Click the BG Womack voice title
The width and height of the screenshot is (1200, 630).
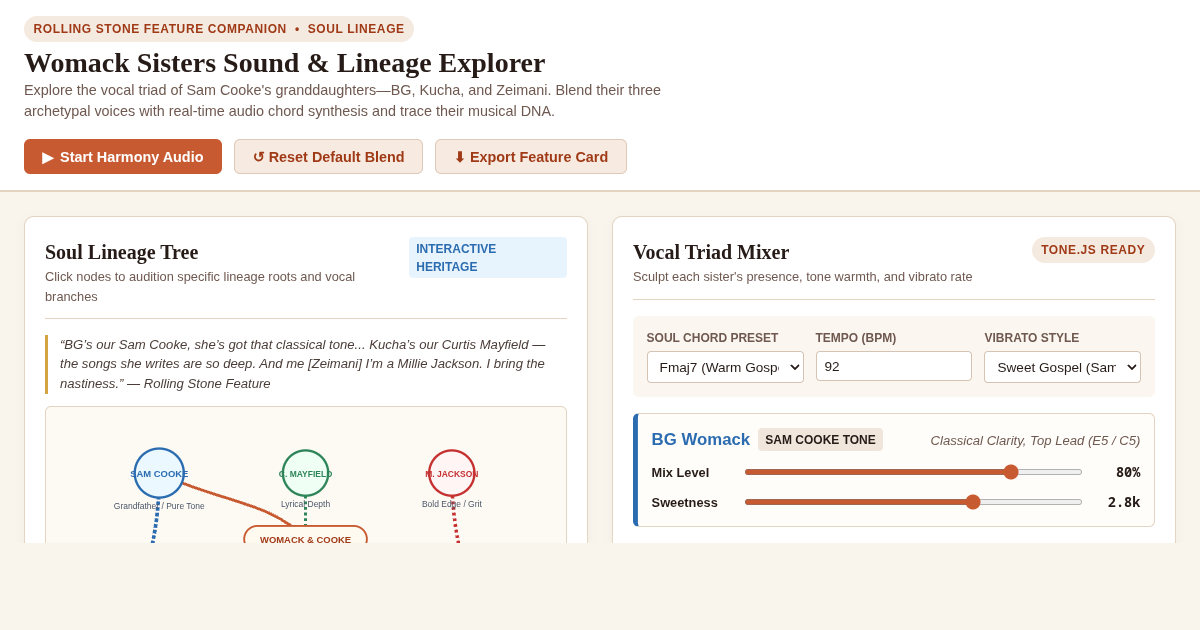(x=700, y=440)
